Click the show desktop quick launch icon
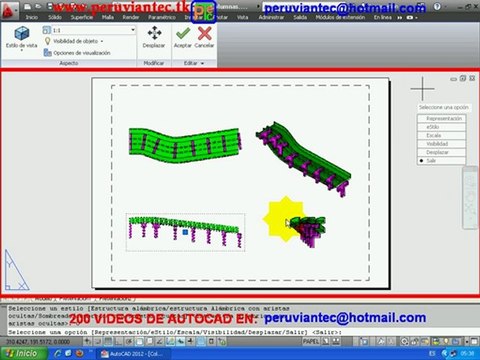The height and width of the screenshot is (360, 480). (68, 353)
